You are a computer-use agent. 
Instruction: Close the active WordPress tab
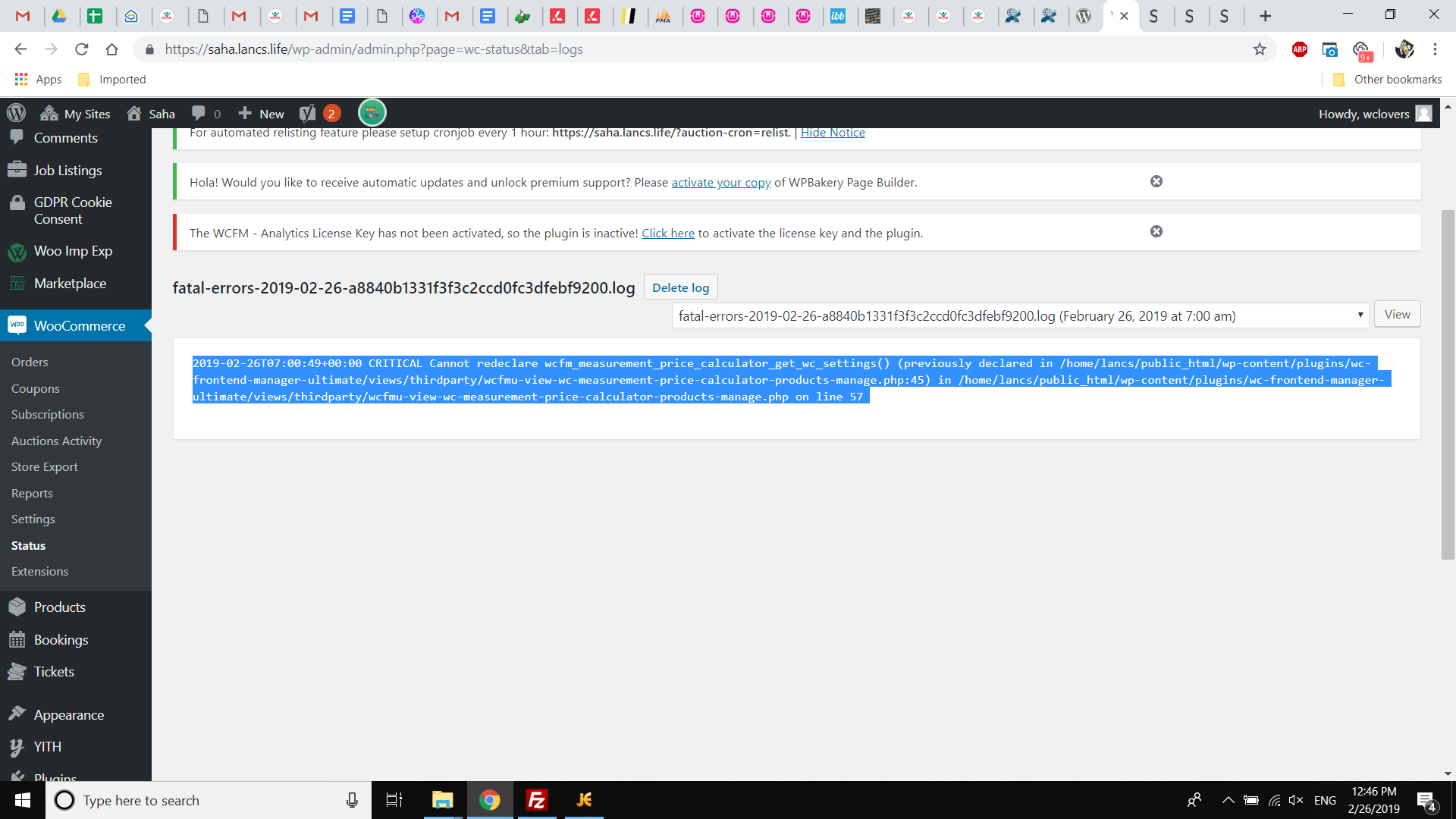coord(1125,16)
